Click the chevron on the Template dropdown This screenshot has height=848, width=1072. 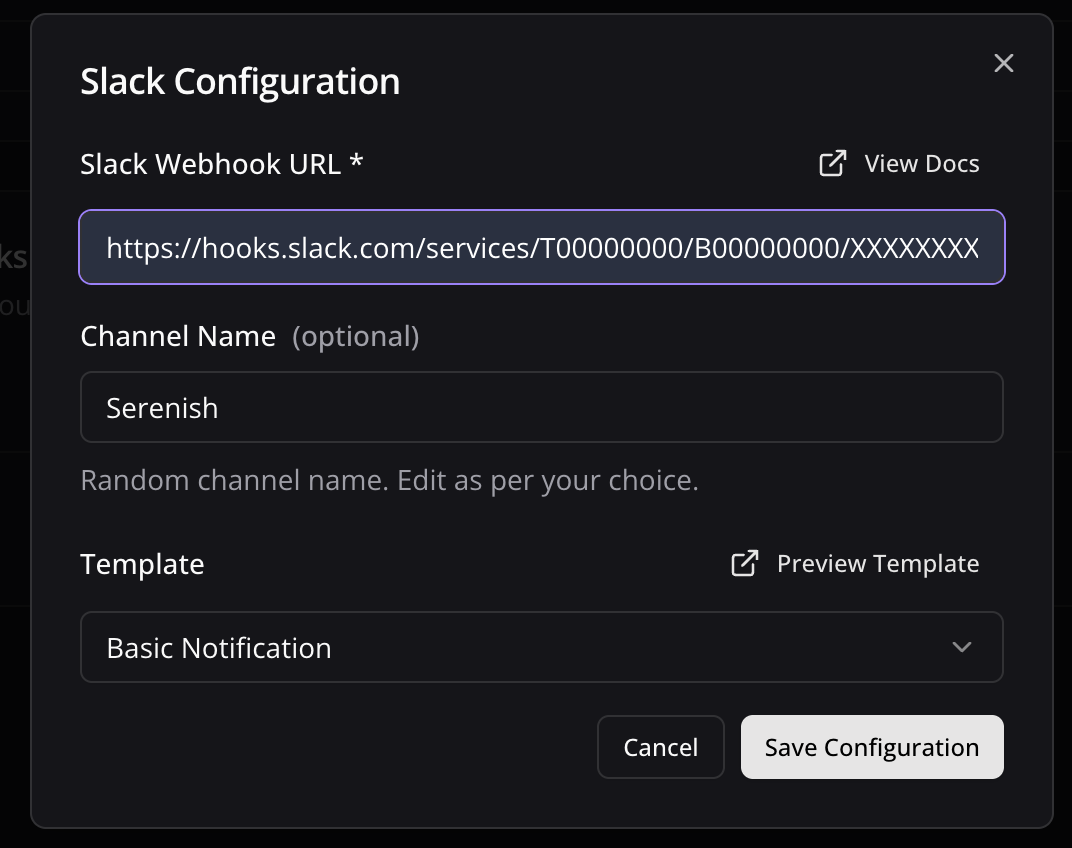[x=961, y=647]
